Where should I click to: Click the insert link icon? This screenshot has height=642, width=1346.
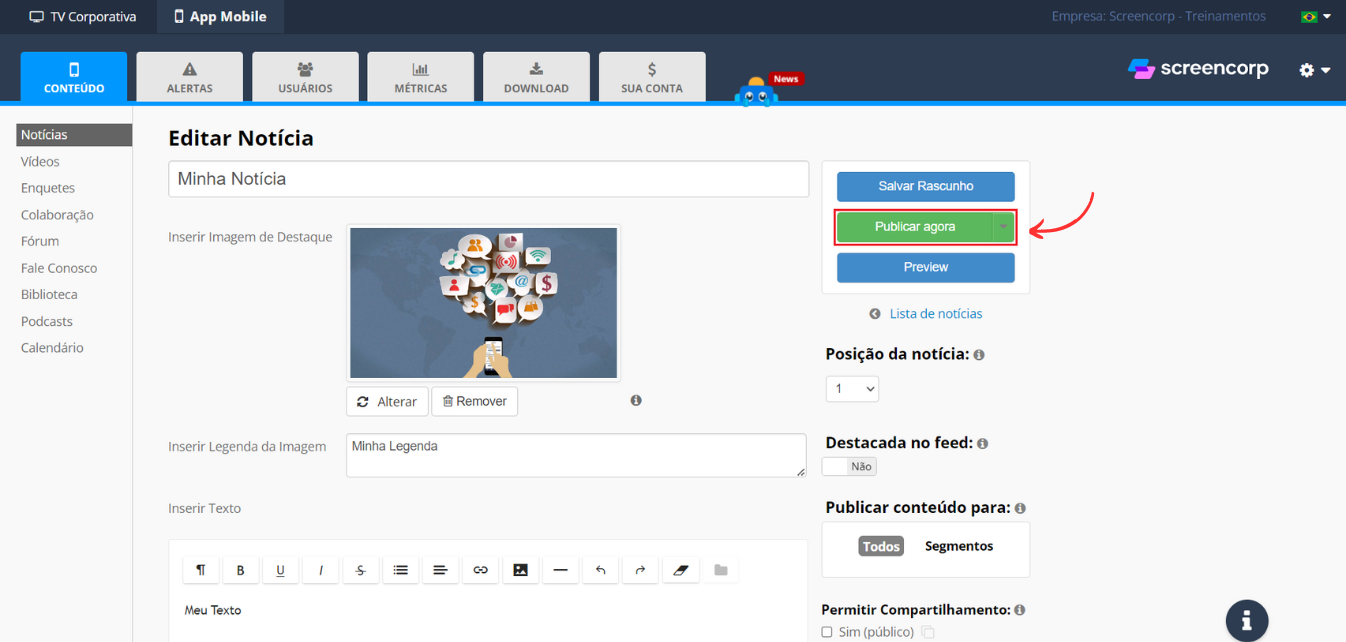[x=480, y=570]
